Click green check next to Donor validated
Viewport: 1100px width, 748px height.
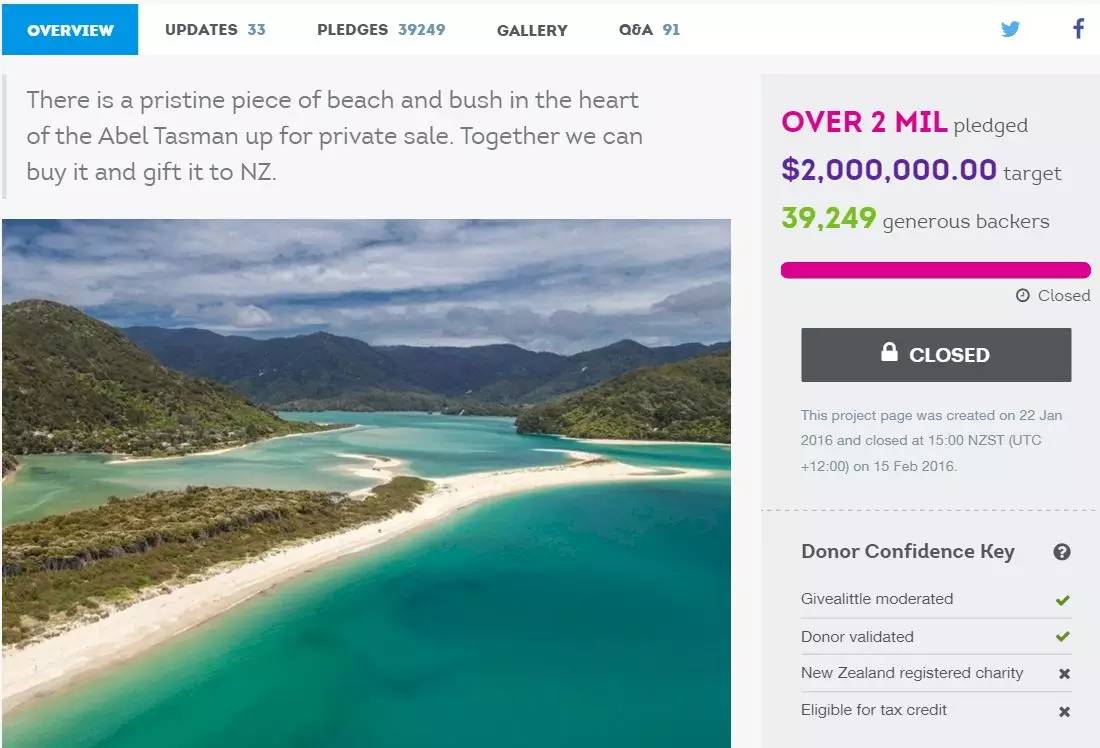pyautogui.click(x=1063, y=636)
